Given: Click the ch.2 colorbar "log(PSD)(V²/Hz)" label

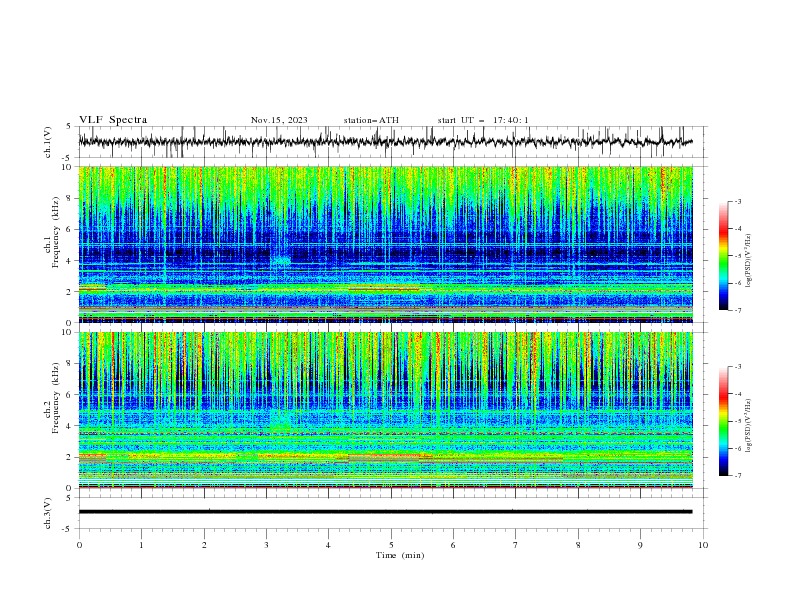Looking at the screenshot, I should 748,425.
